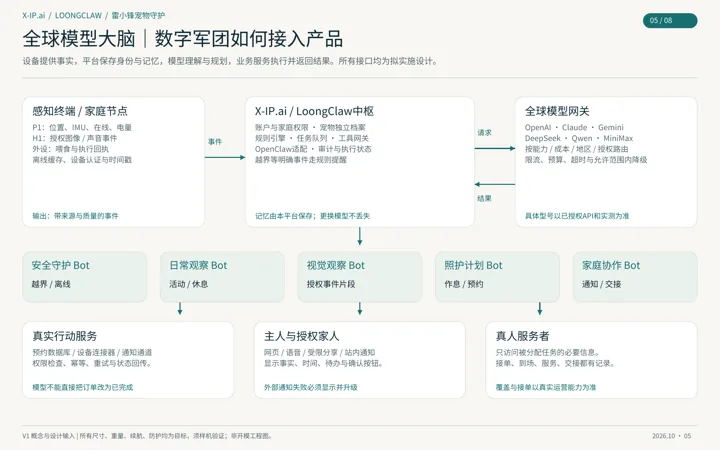This screenshot has width=720, height=450.
Task: Click the '家庭协作 Bot' card title
Action: 611,265
